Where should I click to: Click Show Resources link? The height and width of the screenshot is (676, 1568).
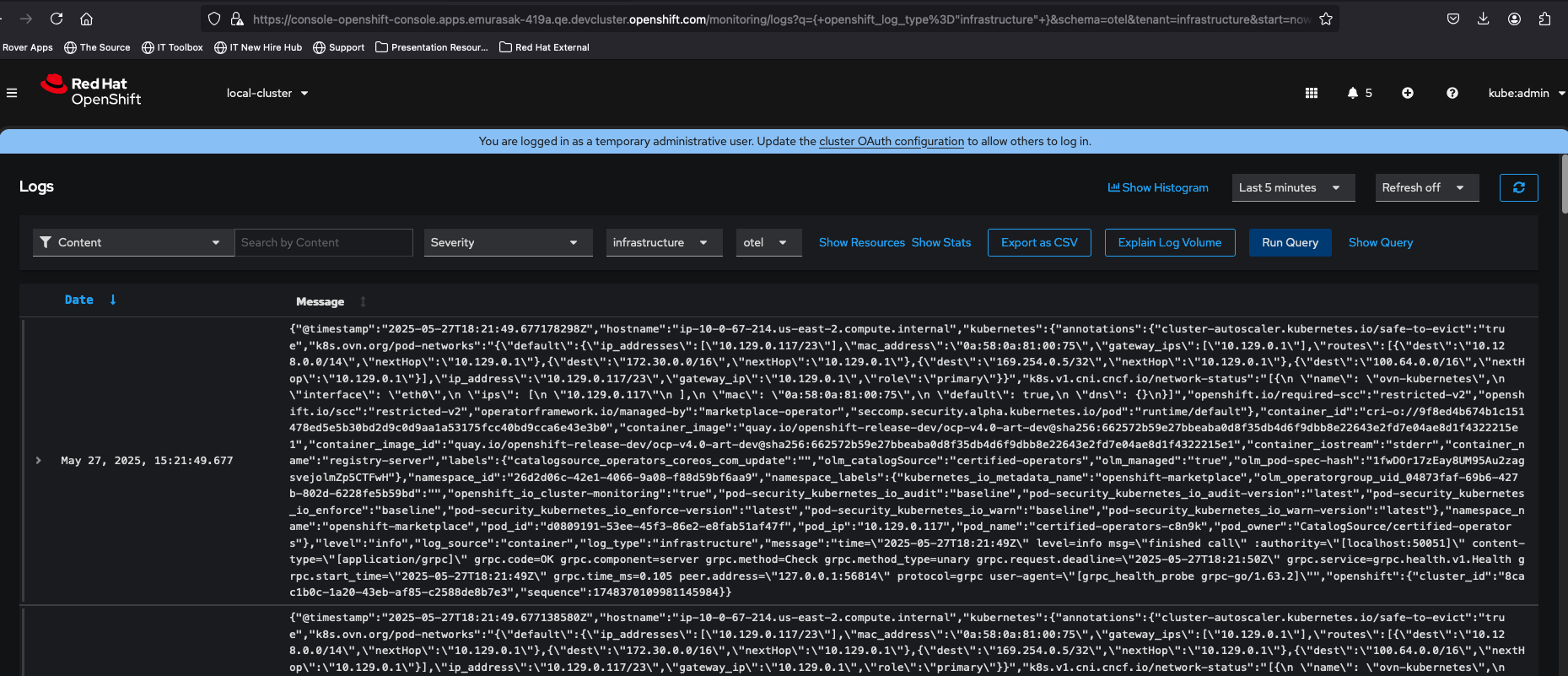click(862, 242)
